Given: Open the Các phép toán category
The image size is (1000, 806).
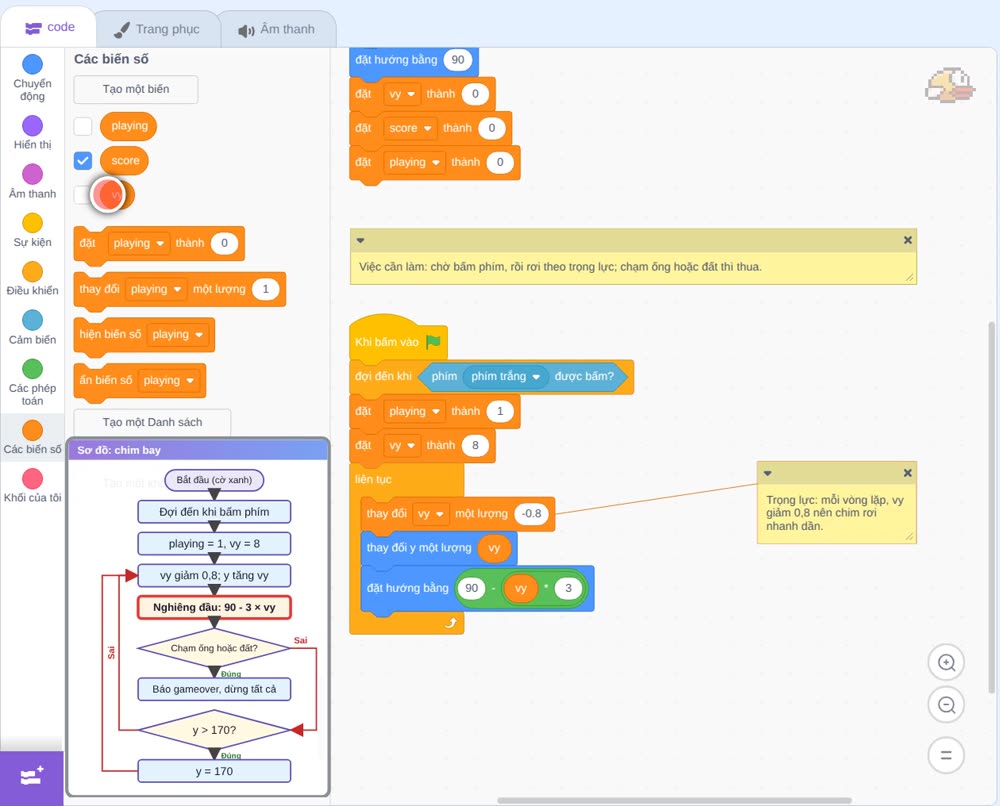Looking at the screenshot, I should pos(32,383).
